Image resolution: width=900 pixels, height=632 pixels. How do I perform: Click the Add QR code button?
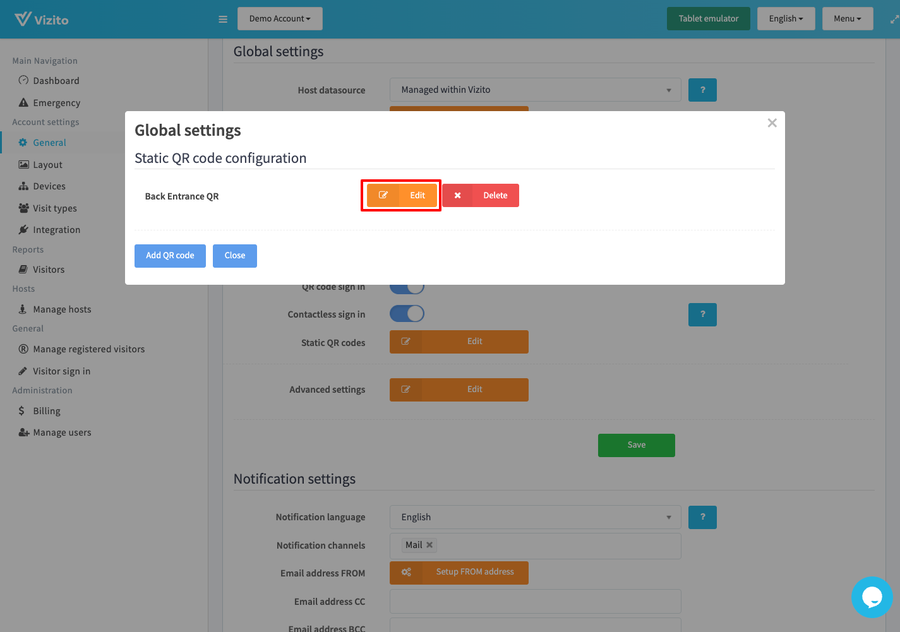tap(170, 256)
